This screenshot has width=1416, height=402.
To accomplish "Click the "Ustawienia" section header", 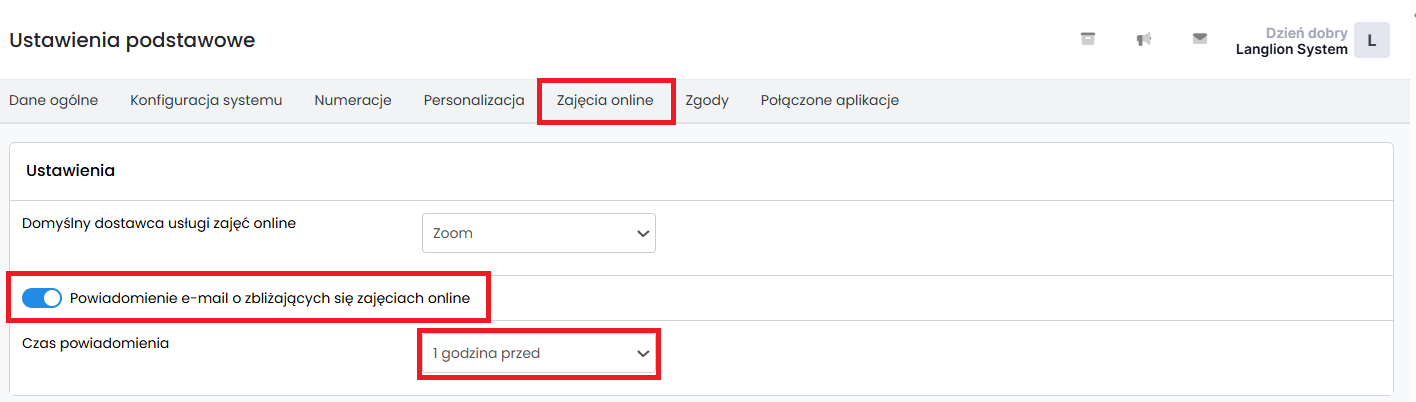I will point(70,171).
